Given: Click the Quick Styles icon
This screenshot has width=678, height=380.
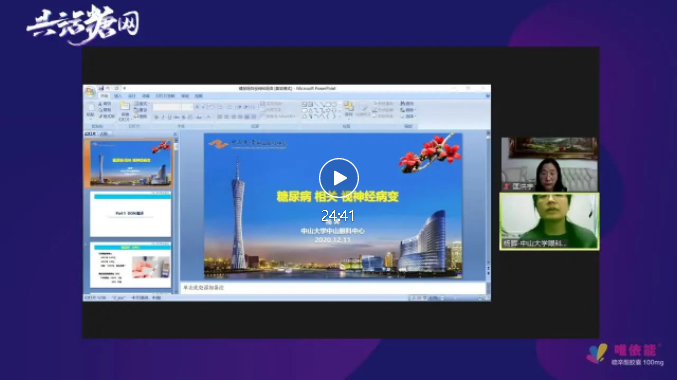Looking at the screenshot, I should [363, 110].
